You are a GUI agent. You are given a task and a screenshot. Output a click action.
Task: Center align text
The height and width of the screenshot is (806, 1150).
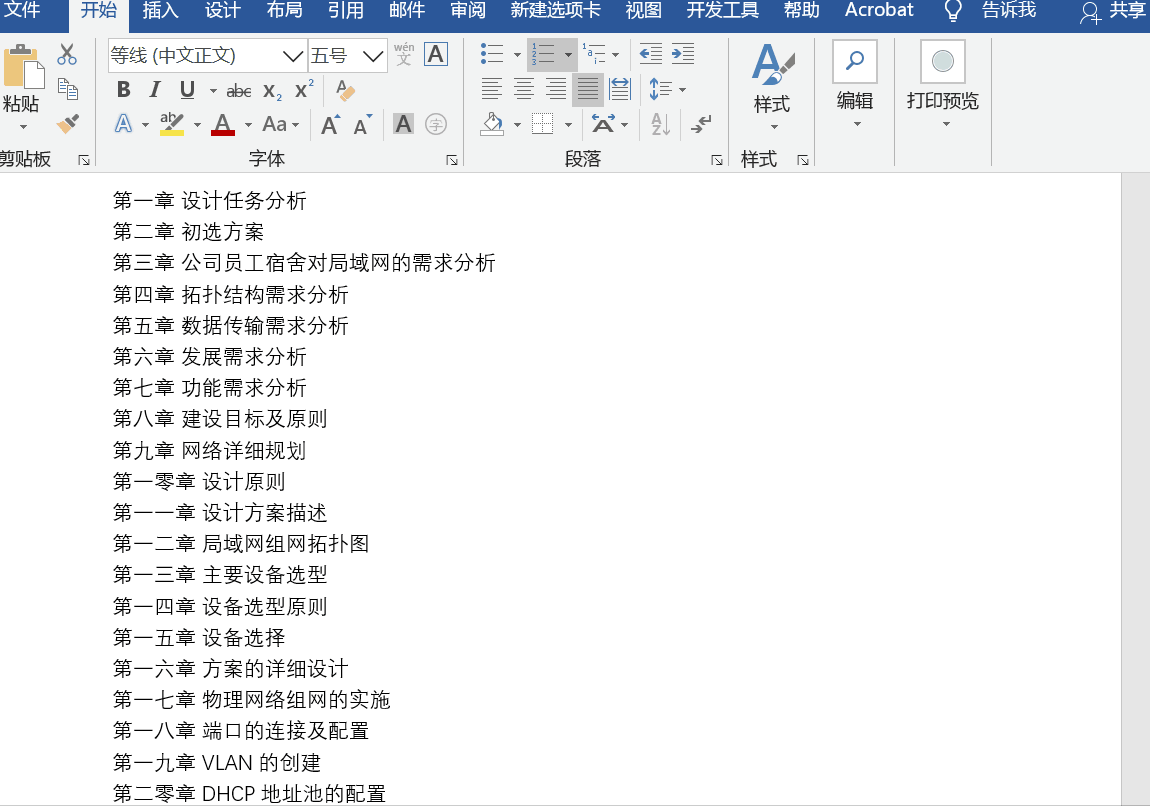pyautogui.click(x=524, y=89)
